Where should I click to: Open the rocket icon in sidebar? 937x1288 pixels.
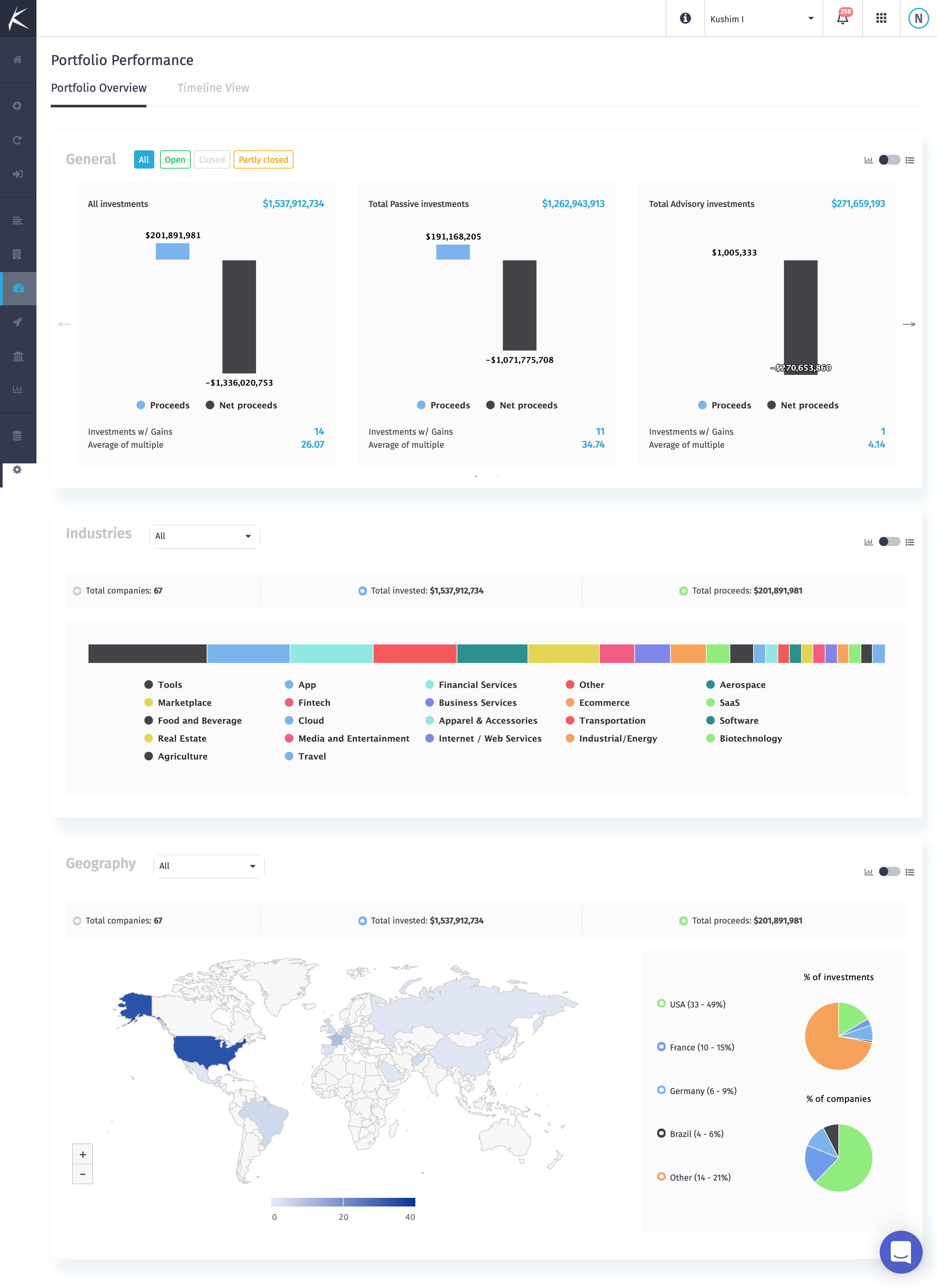(18, 322)
